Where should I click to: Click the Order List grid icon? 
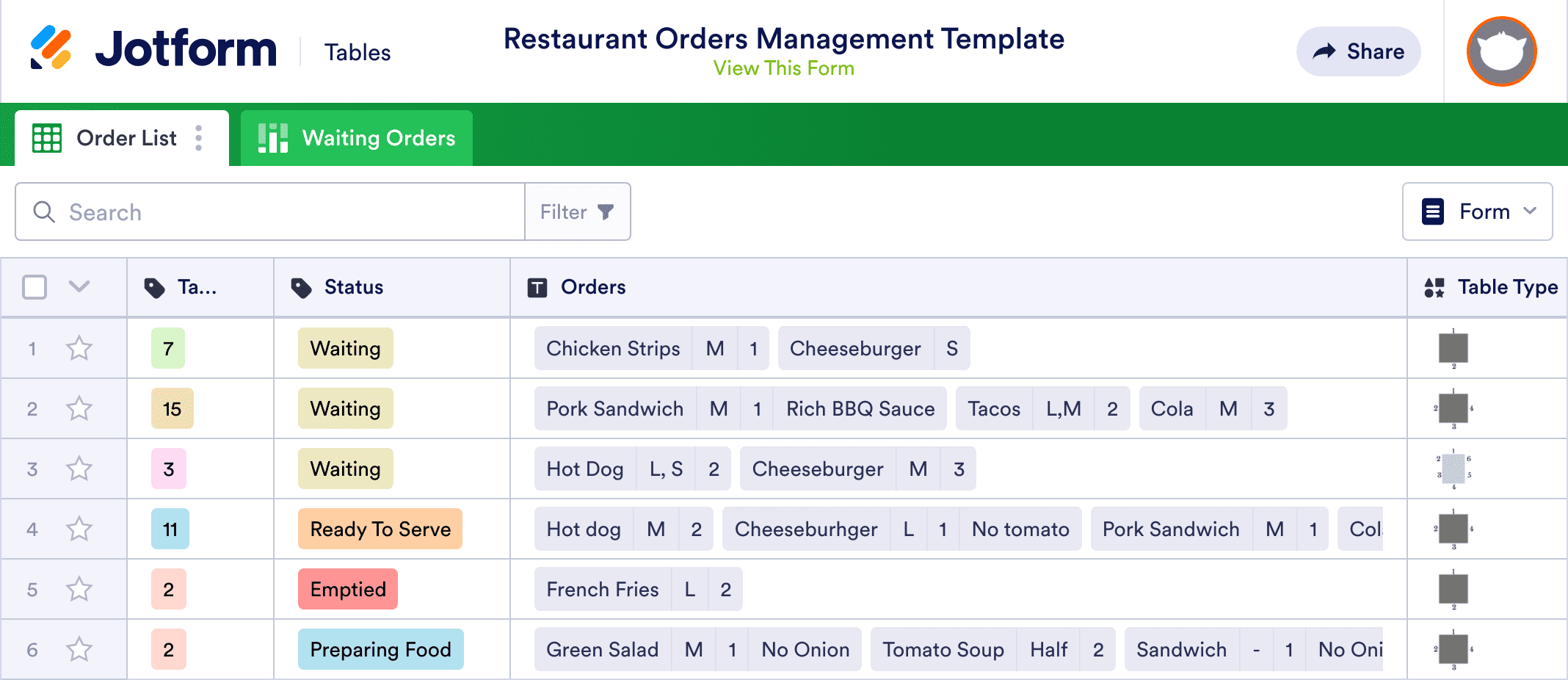[x=47, y=138]
